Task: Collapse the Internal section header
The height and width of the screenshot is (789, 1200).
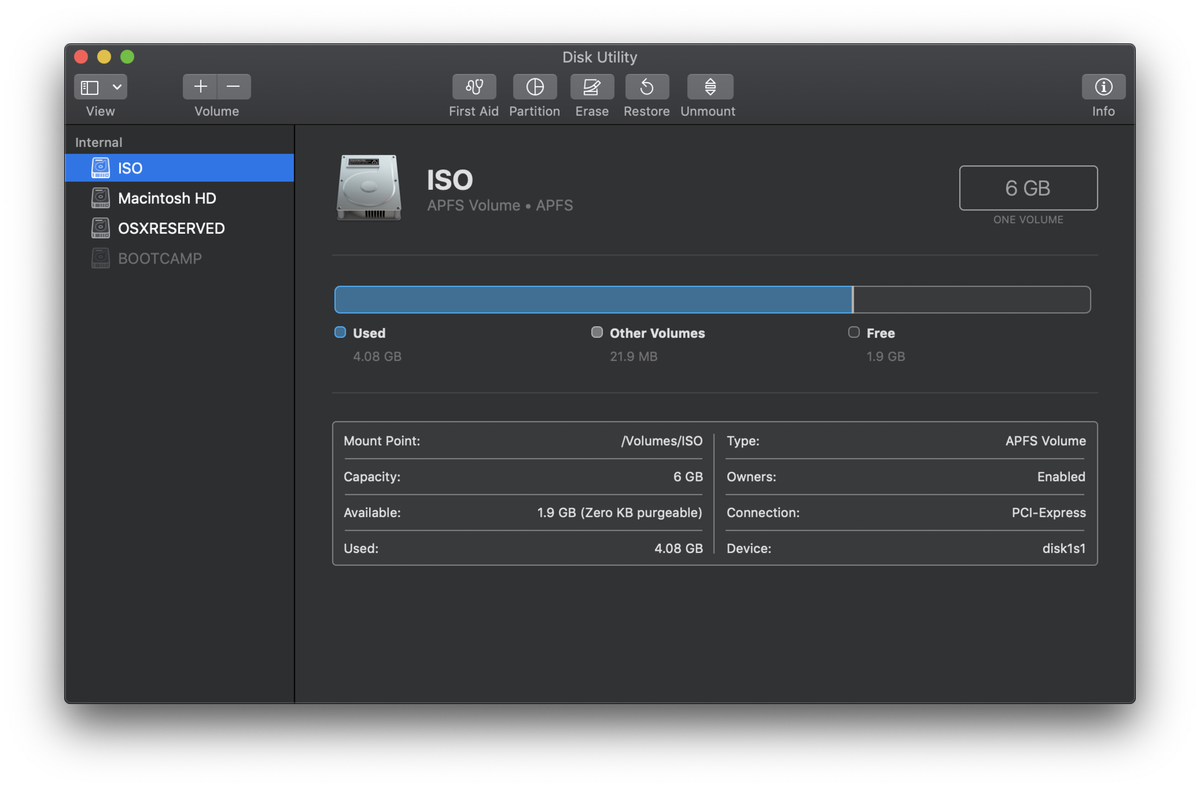Action: [x=97, y=142]
